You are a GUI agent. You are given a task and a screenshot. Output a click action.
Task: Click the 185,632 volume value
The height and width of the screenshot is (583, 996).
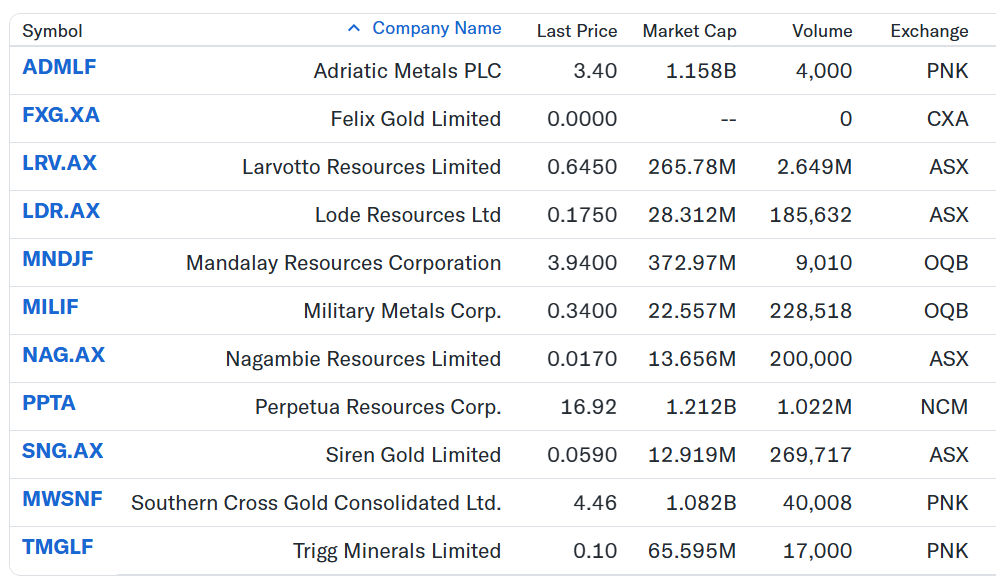point(811,215)
